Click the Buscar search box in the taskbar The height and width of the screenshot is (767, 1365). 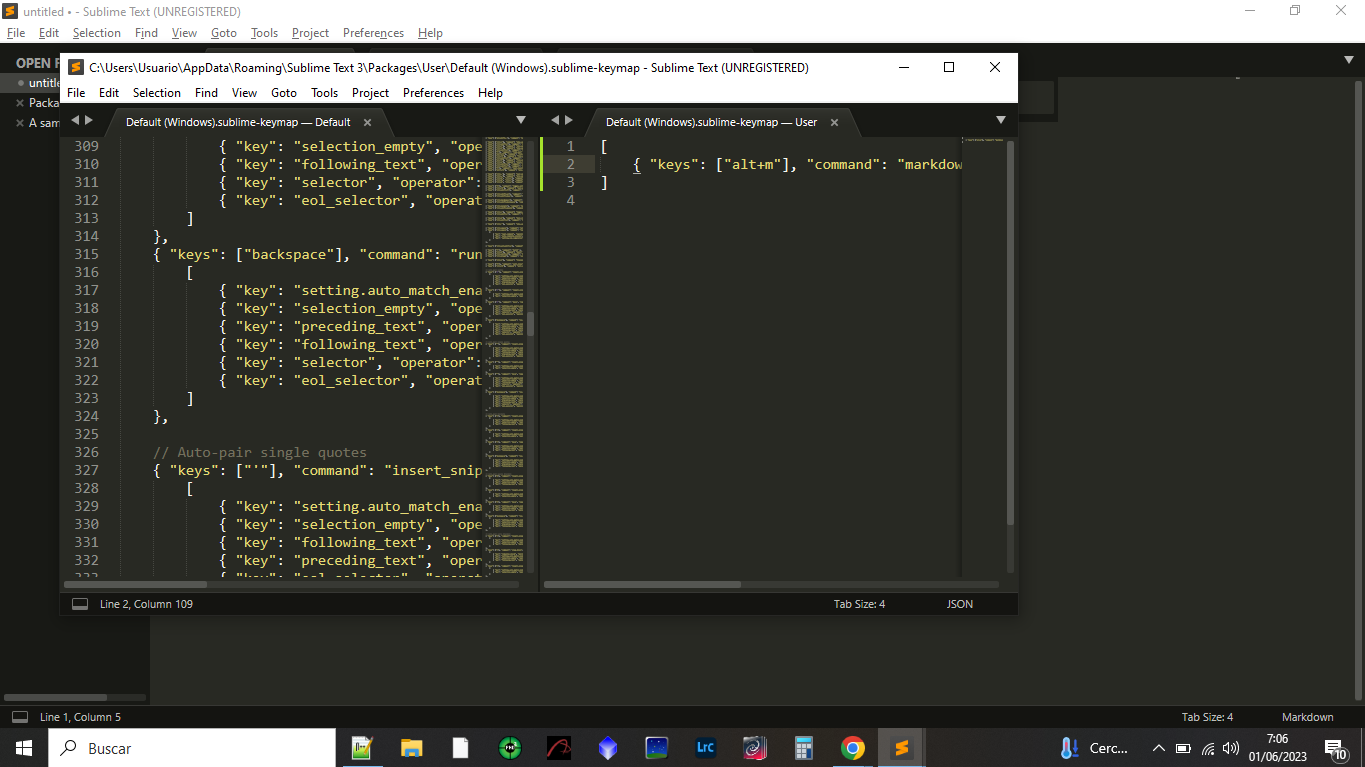pos(191,748)
